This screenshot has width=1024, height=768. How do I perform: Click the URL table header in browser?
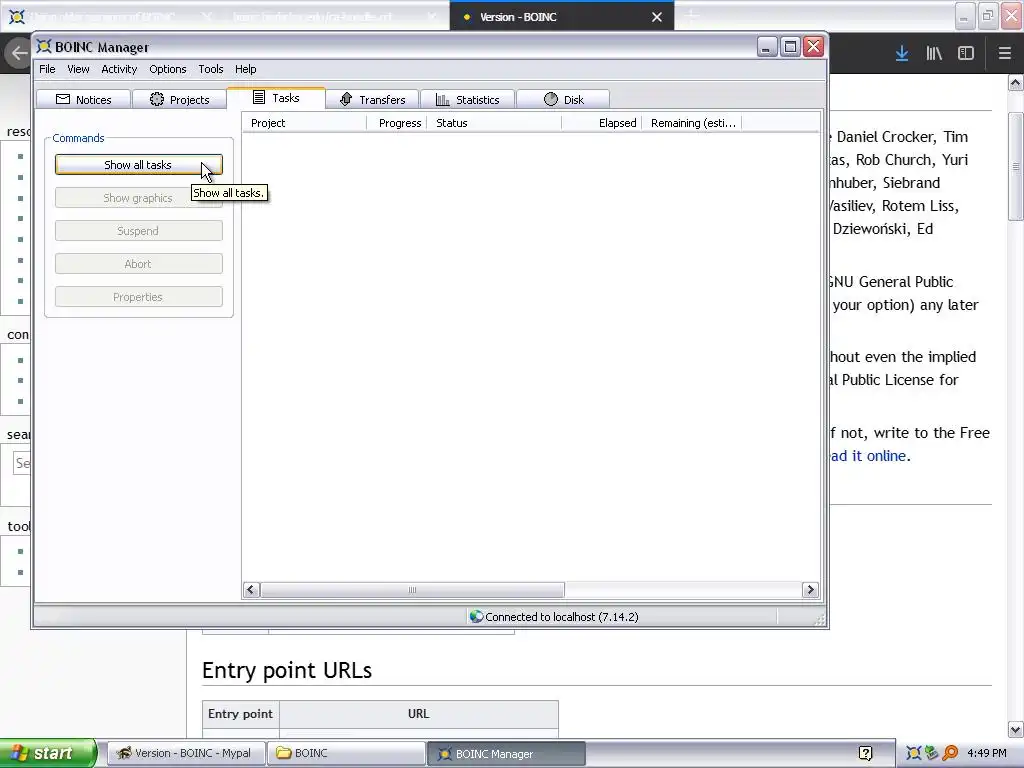[419, 714]
